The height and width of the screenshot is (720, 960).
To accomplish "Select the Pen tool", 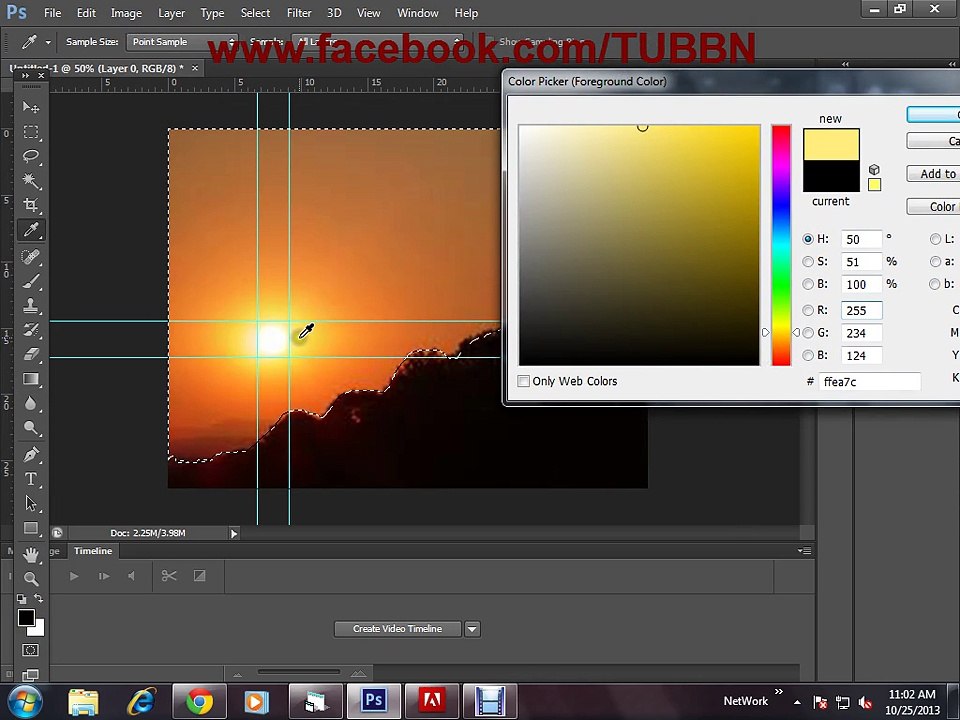I will (x=31, y=454).
